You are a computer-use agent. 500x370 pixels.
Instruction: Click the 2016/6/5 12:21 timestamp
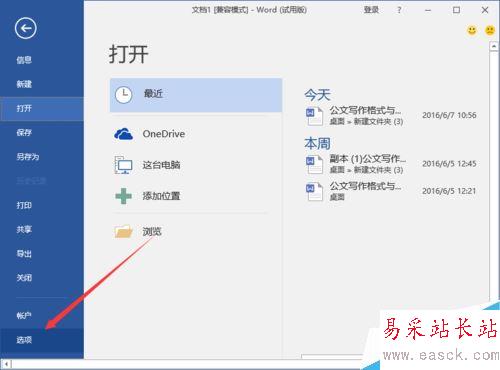click(449, 191)
